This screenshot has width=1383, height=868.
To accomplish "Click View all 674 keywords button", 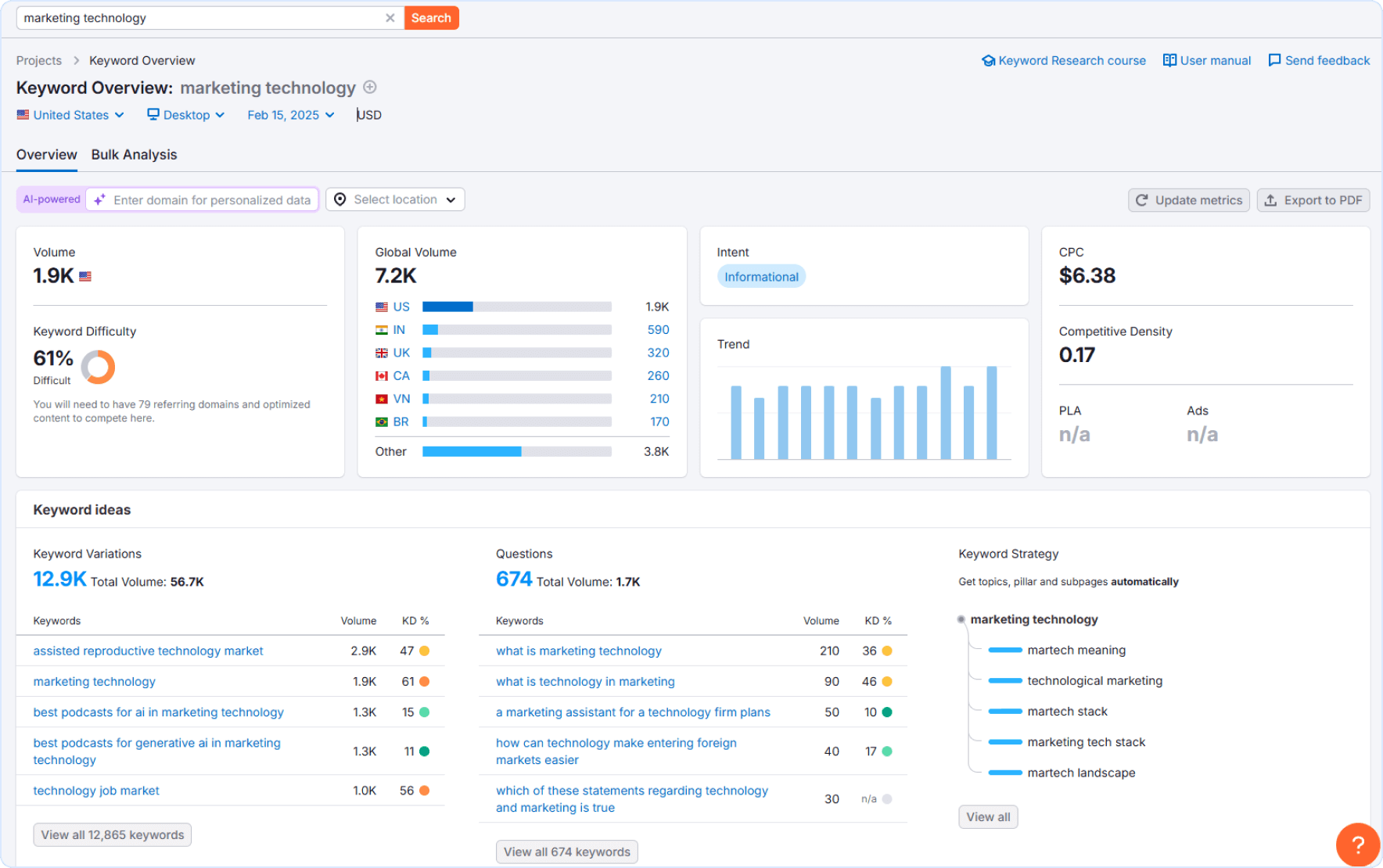I will [x=567, y=852].
